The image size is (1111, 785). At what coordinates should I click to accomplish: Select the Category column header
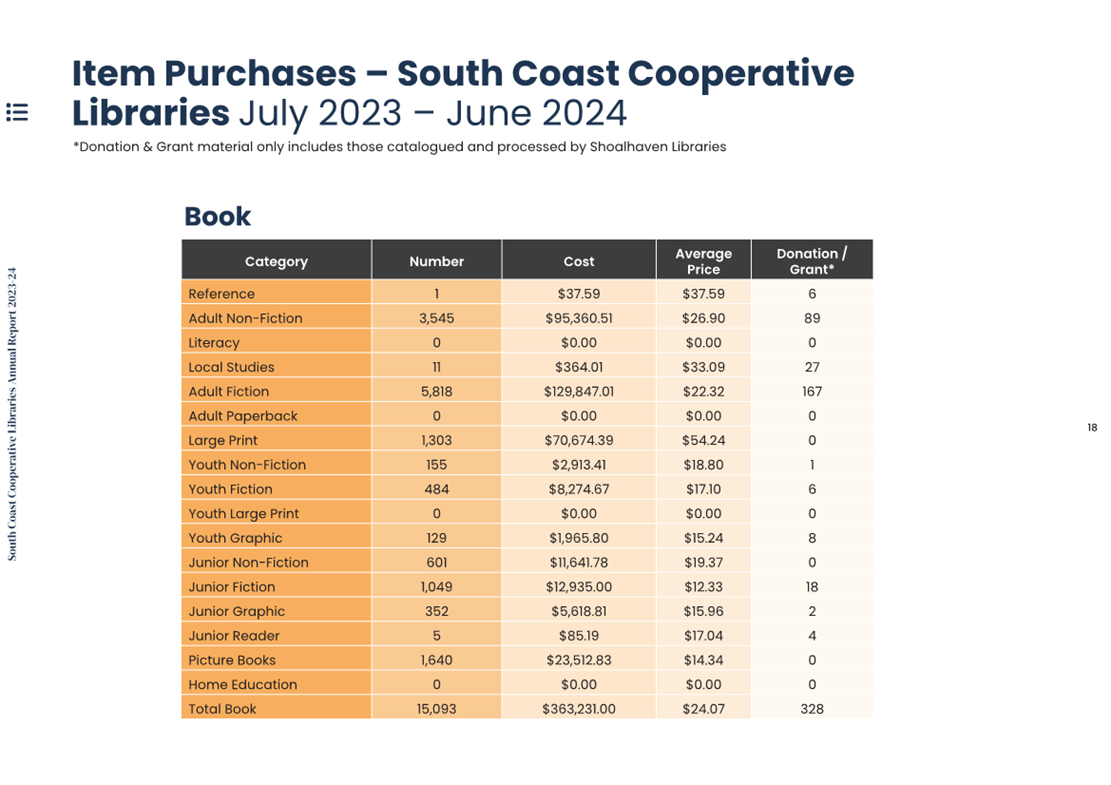[276, 261]
